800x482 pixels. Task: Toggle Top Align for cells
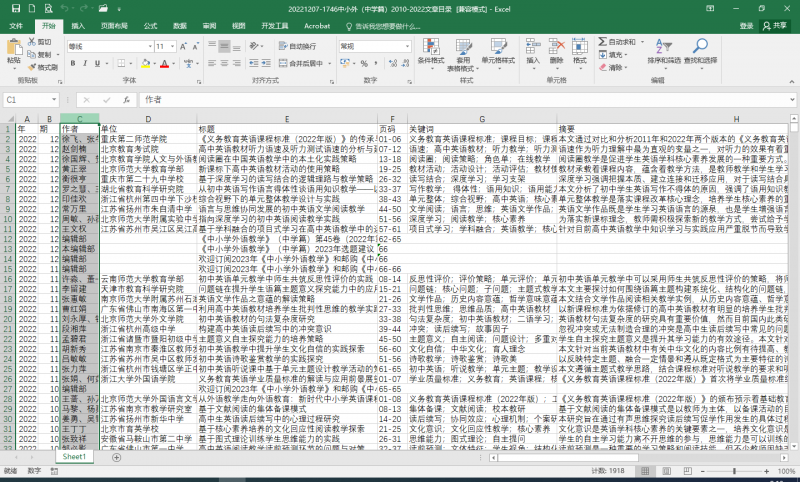click(212, 46)
